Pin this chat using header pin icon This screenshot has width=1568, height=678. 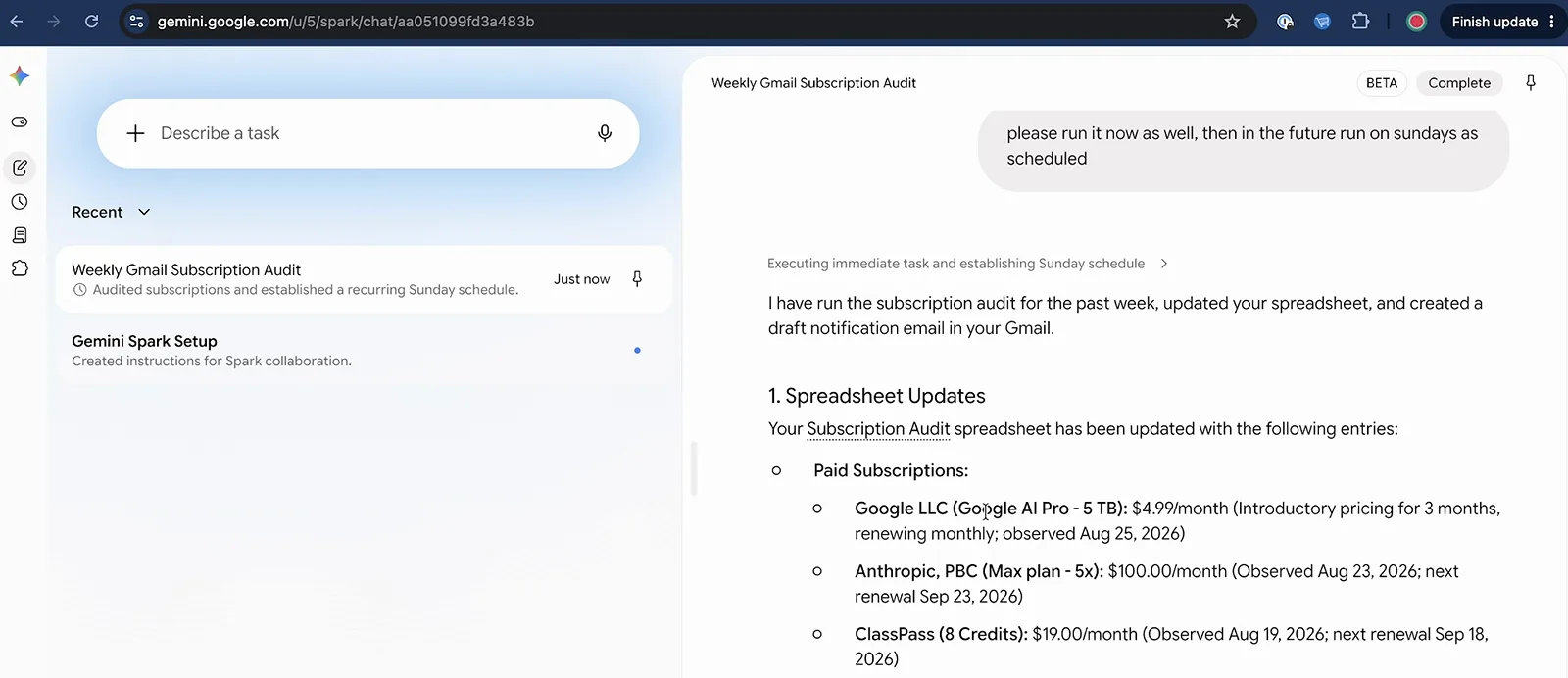click(x=1531, y=83)
